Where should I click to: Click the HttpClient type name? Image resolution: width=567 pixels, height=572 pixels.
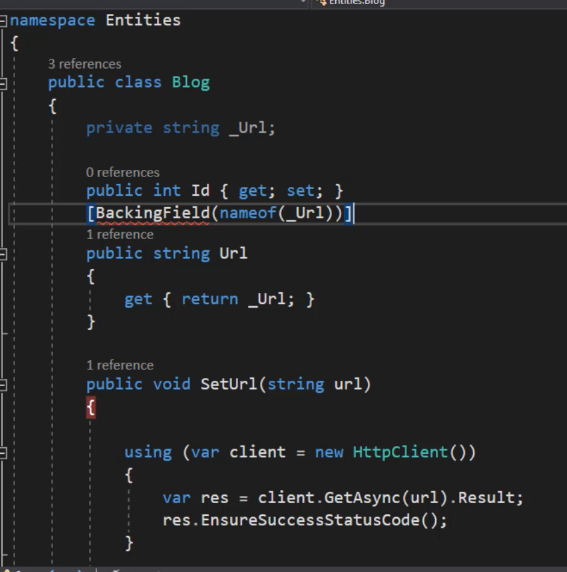[x=400, y=452]
